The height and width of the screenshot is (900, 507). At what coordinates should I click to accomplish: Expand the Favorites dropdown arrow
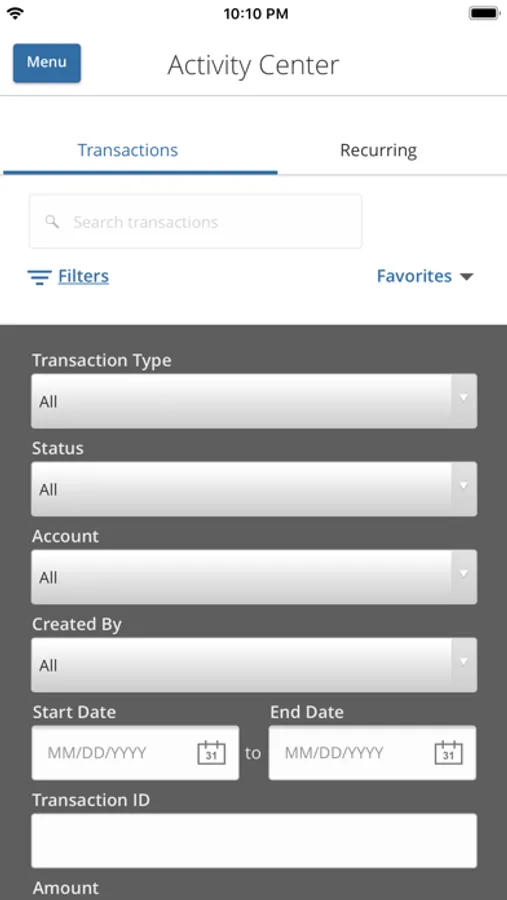[466, 277]
